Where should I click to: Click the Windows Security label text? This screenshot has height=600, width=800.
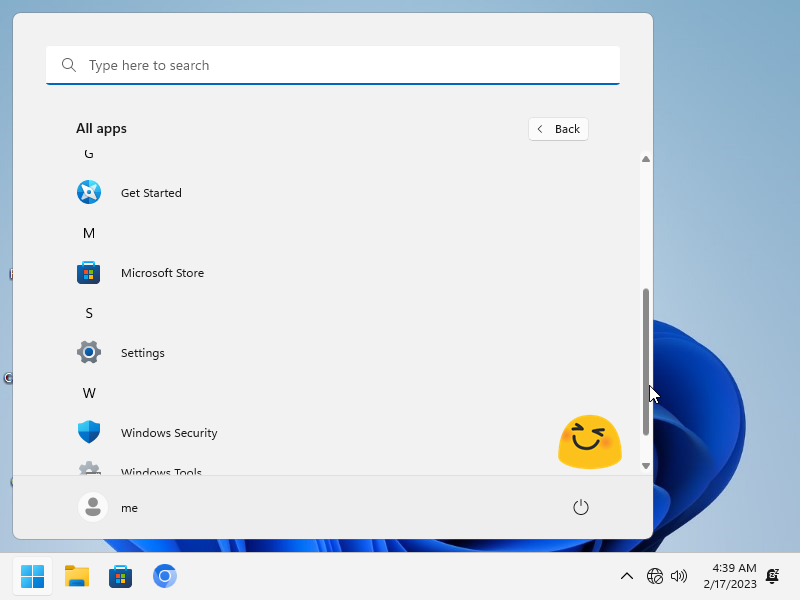click(169, 433)
